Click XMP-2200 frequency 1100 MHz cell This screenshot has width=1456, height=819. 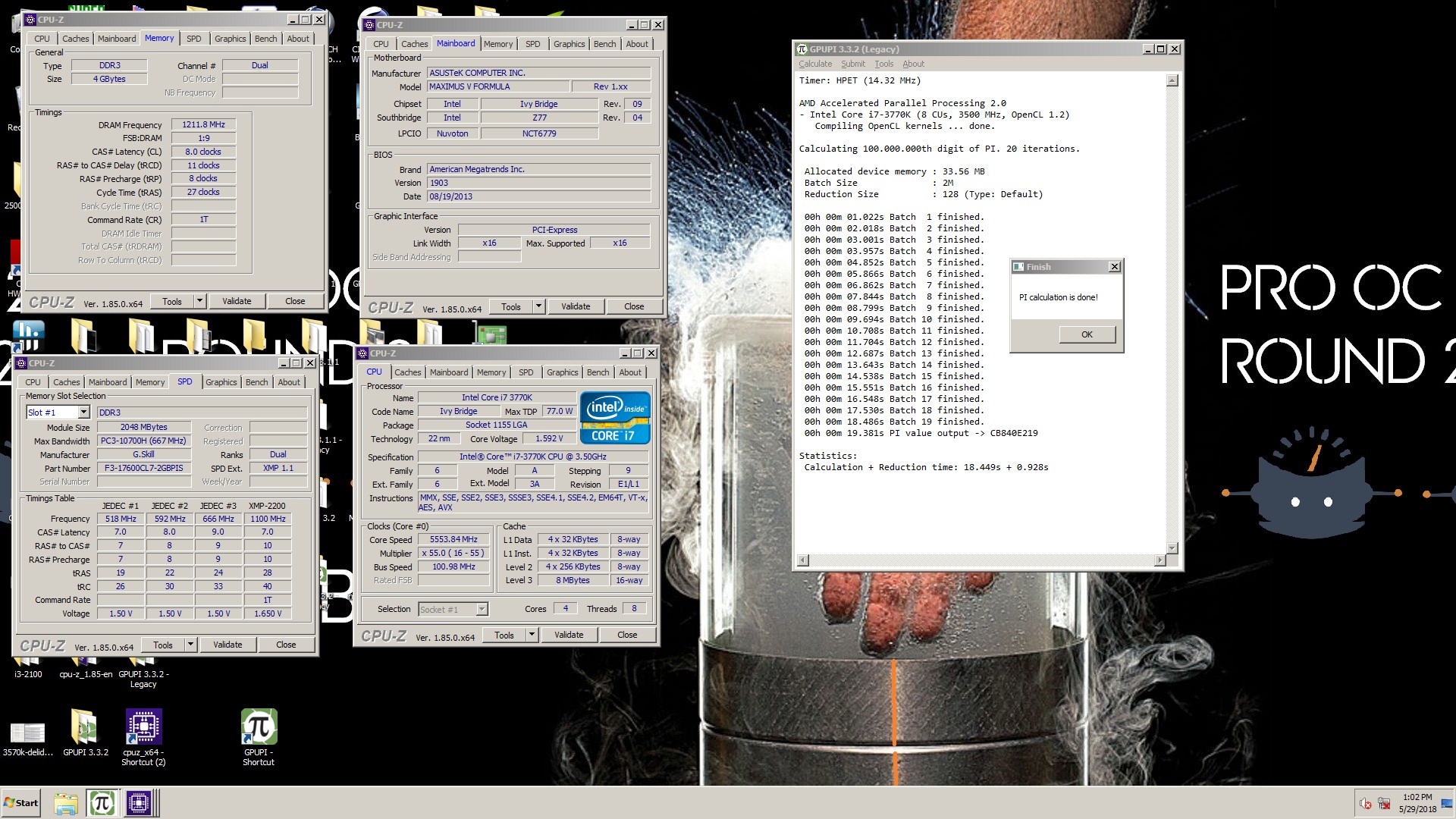(x=268, y=519)
